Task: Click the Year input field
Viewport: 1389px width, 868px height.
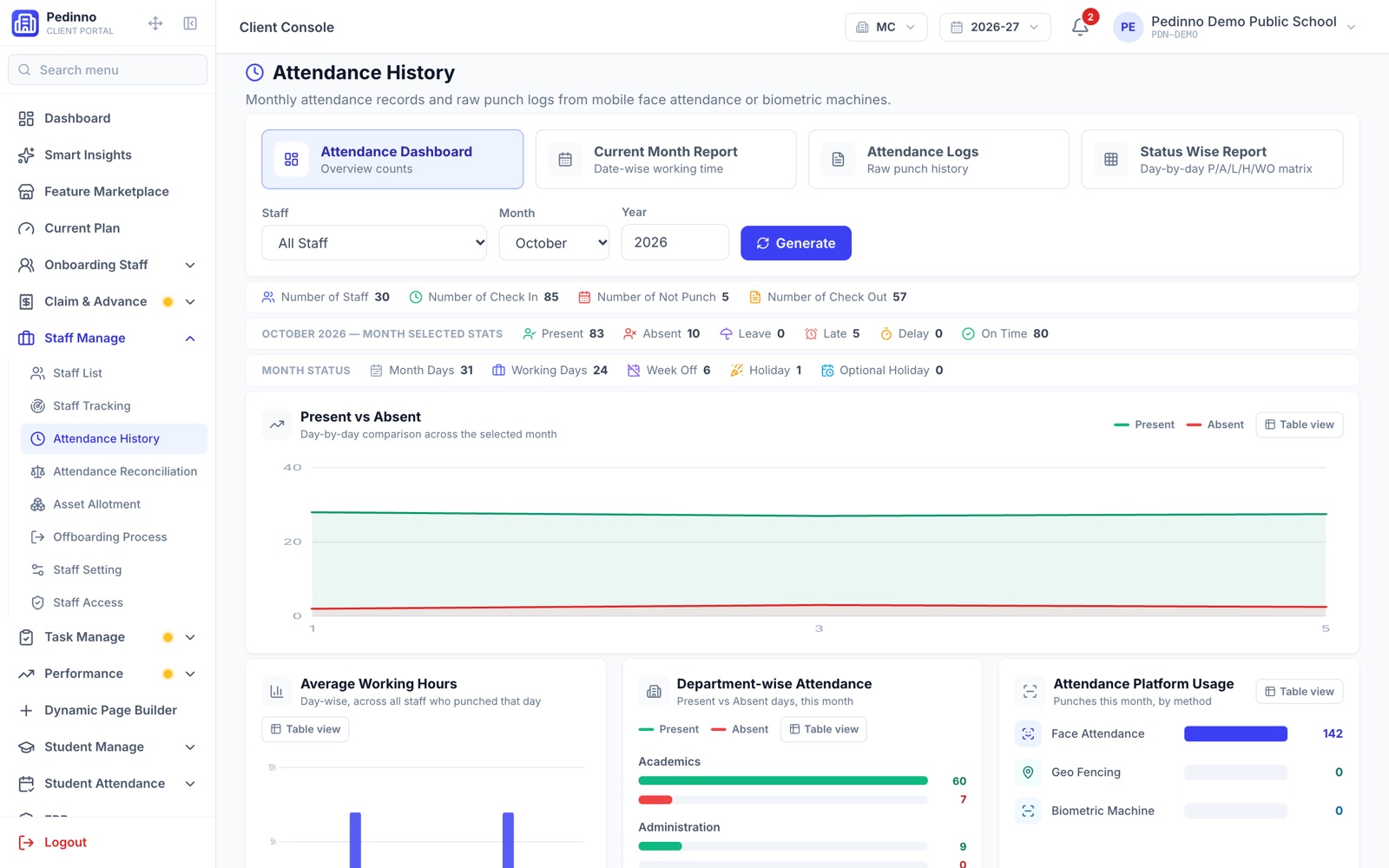Action: point(675,242)
